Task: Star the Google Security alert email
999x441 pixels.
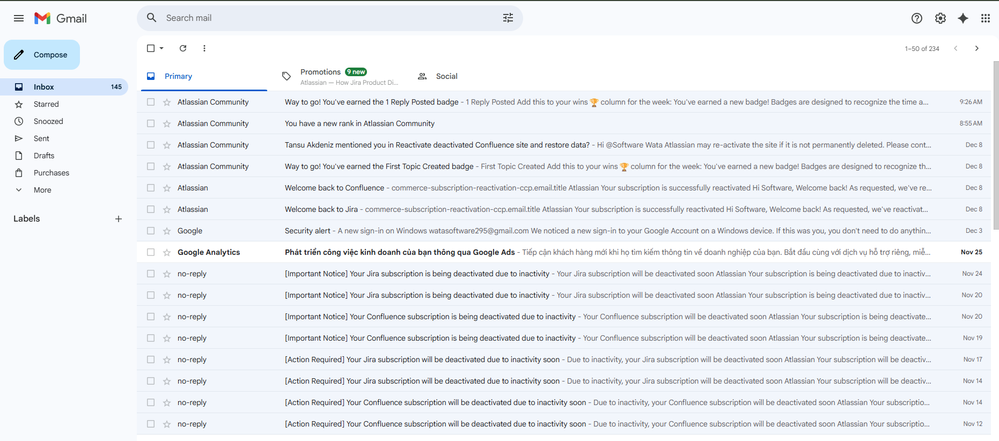Action: click(167, 231)
